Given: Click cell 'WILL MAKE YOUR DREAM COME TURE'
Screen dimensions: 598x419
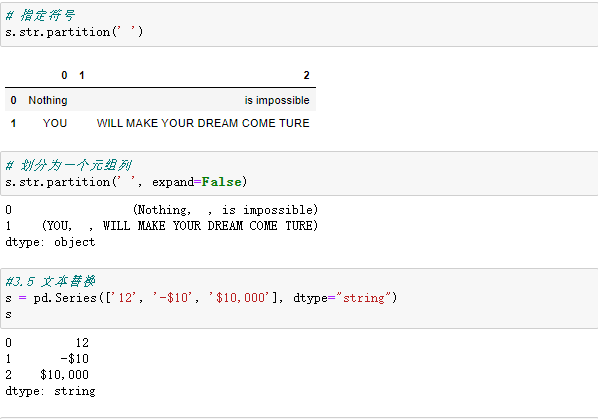Looking at the screenshot, I should (203, 123).
